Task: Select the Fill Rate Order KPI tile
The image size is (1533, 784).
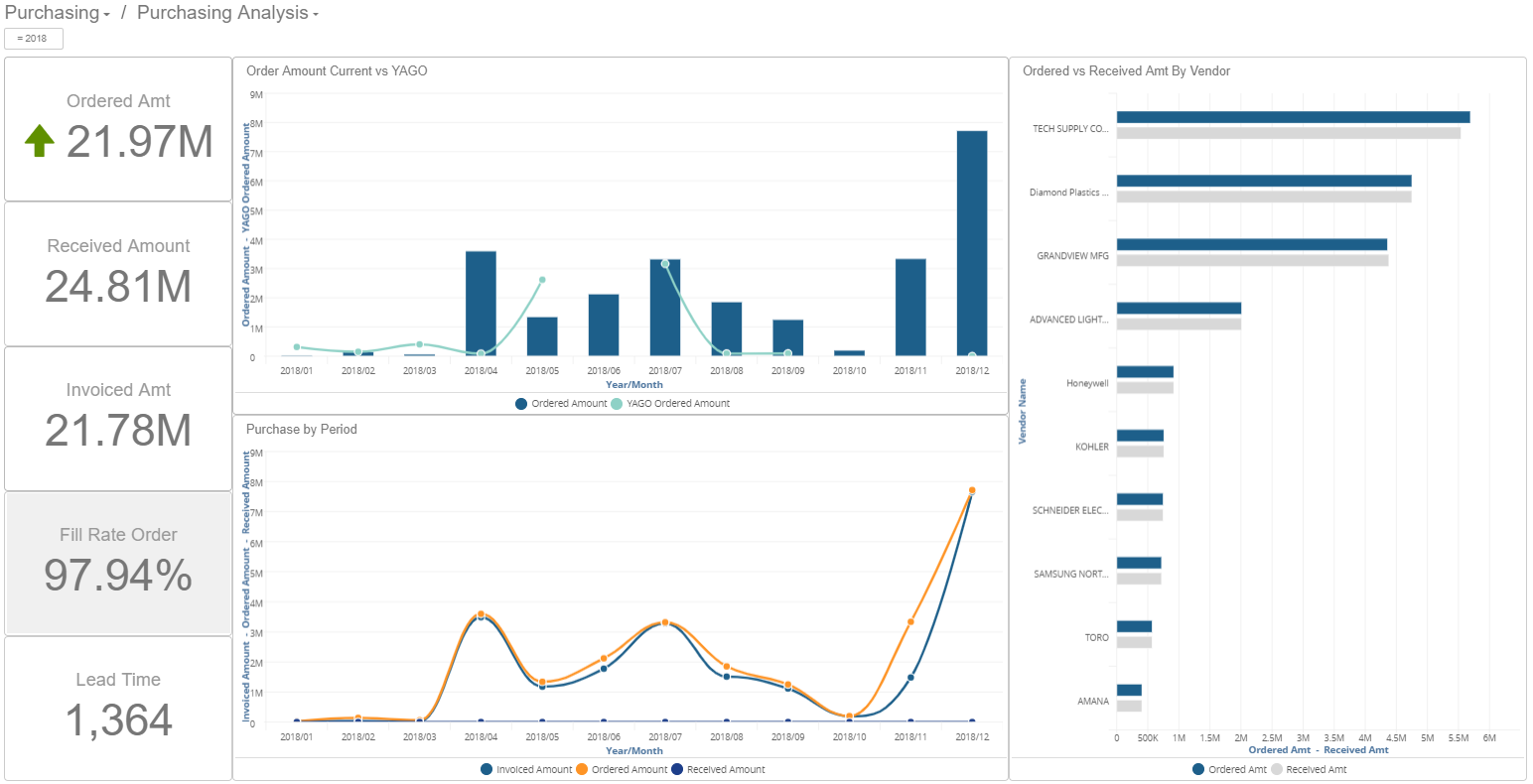Action: tap(117, 563)
